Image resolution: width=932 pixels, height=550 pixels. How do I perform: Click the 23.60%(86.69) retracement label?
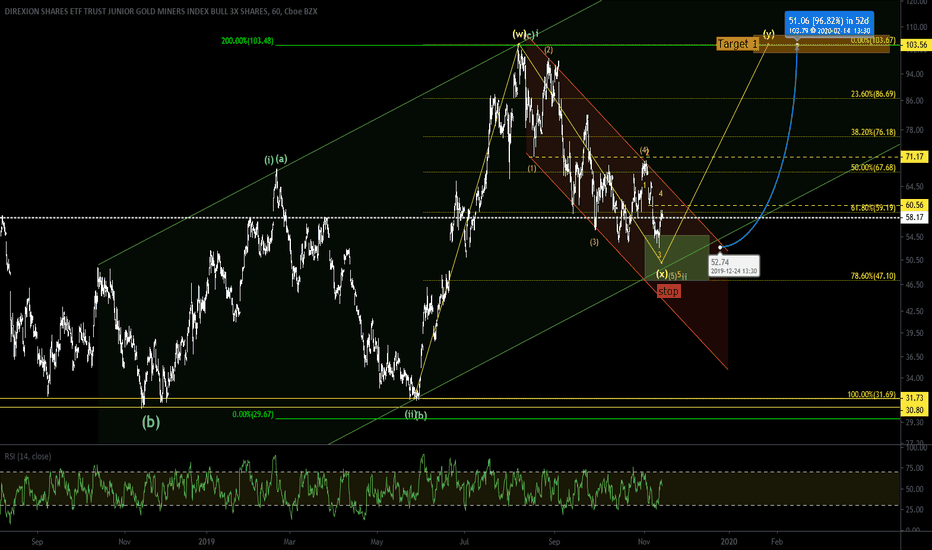[x=873, y=94]
